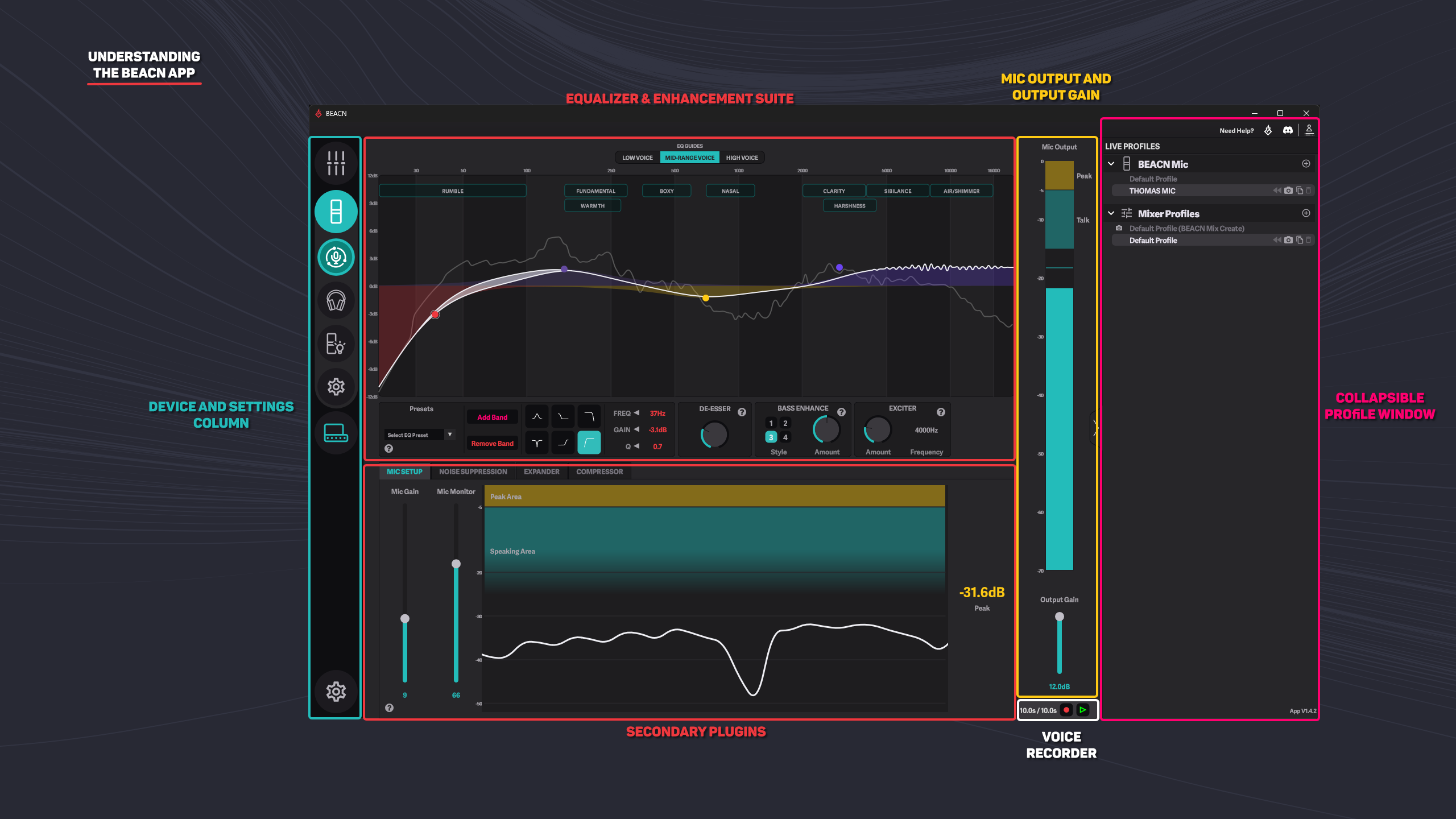This screenshot has width=1456, height=819.
Task: Open the Select EQ Preset dropdown
Action: (x=420, y=435)
